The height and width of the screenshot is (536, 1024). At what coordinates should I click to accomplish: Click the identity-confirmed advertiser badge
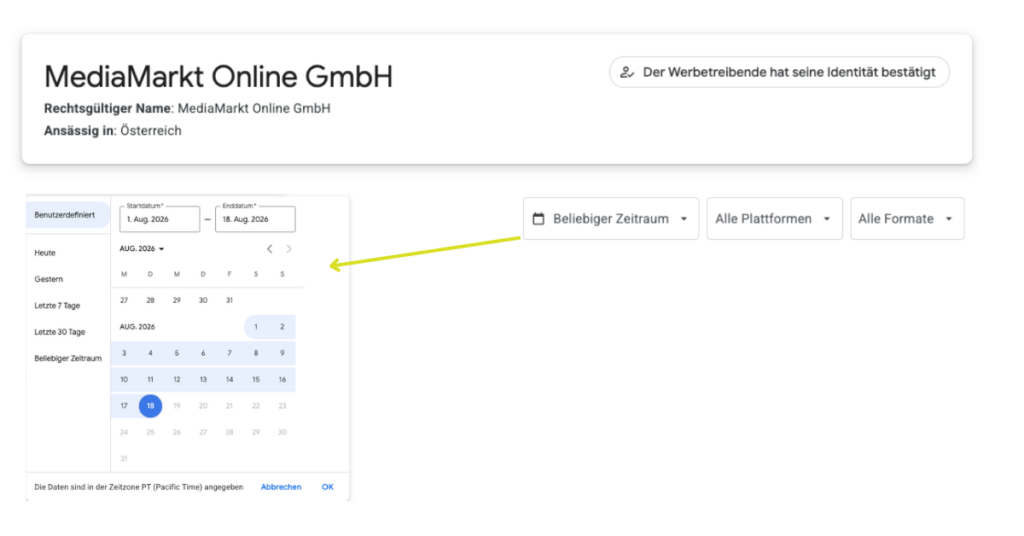779,72
